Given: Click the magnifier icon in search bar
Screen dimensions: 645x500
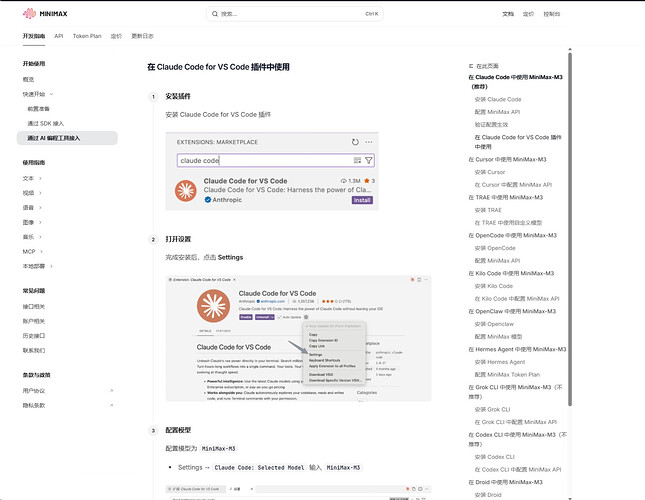Looking at the screenshot, I should point(215,14).
